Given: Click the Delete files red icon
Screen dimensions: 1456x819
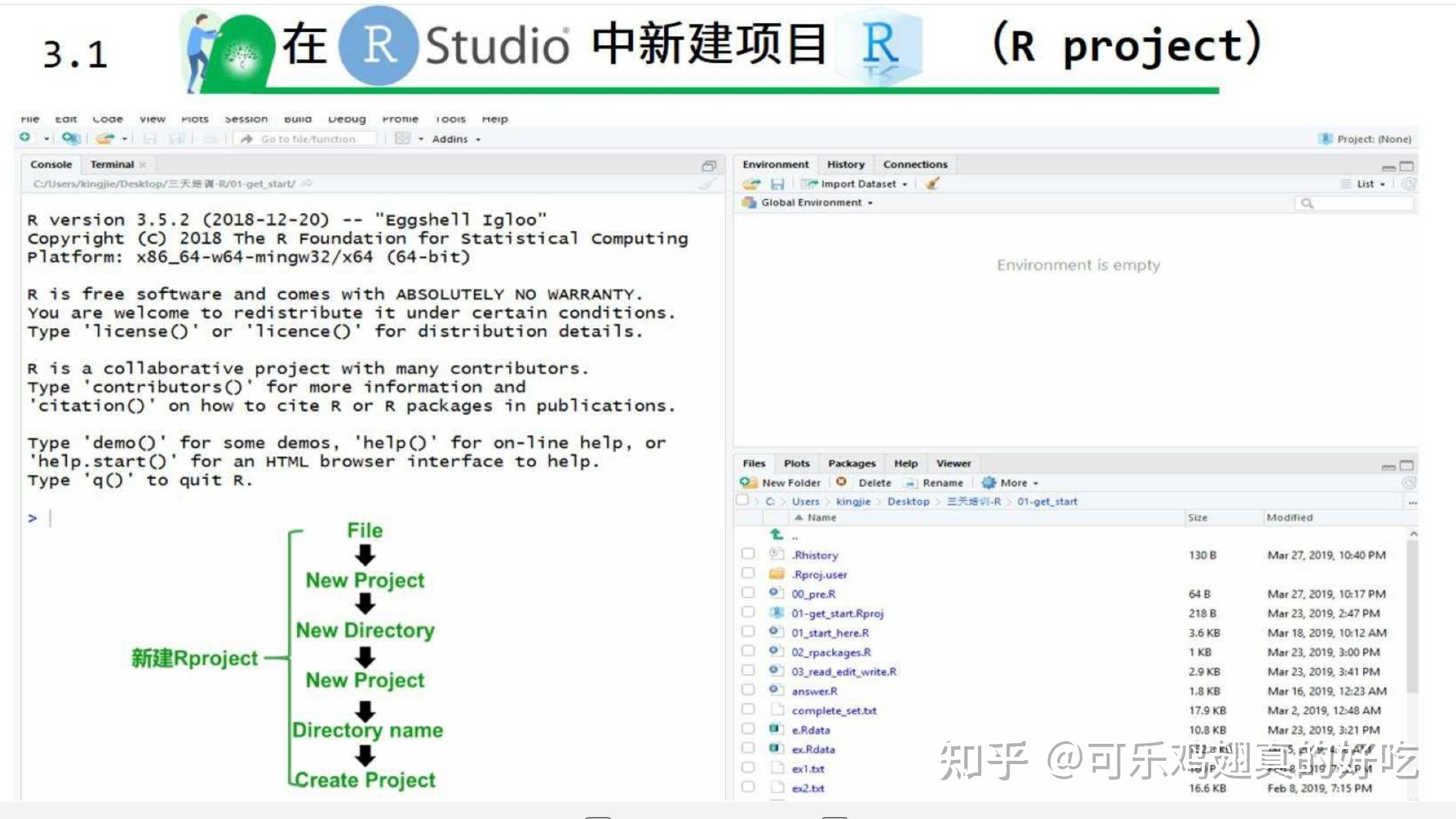Looking at the screenshot, I should tap(841, 482).
